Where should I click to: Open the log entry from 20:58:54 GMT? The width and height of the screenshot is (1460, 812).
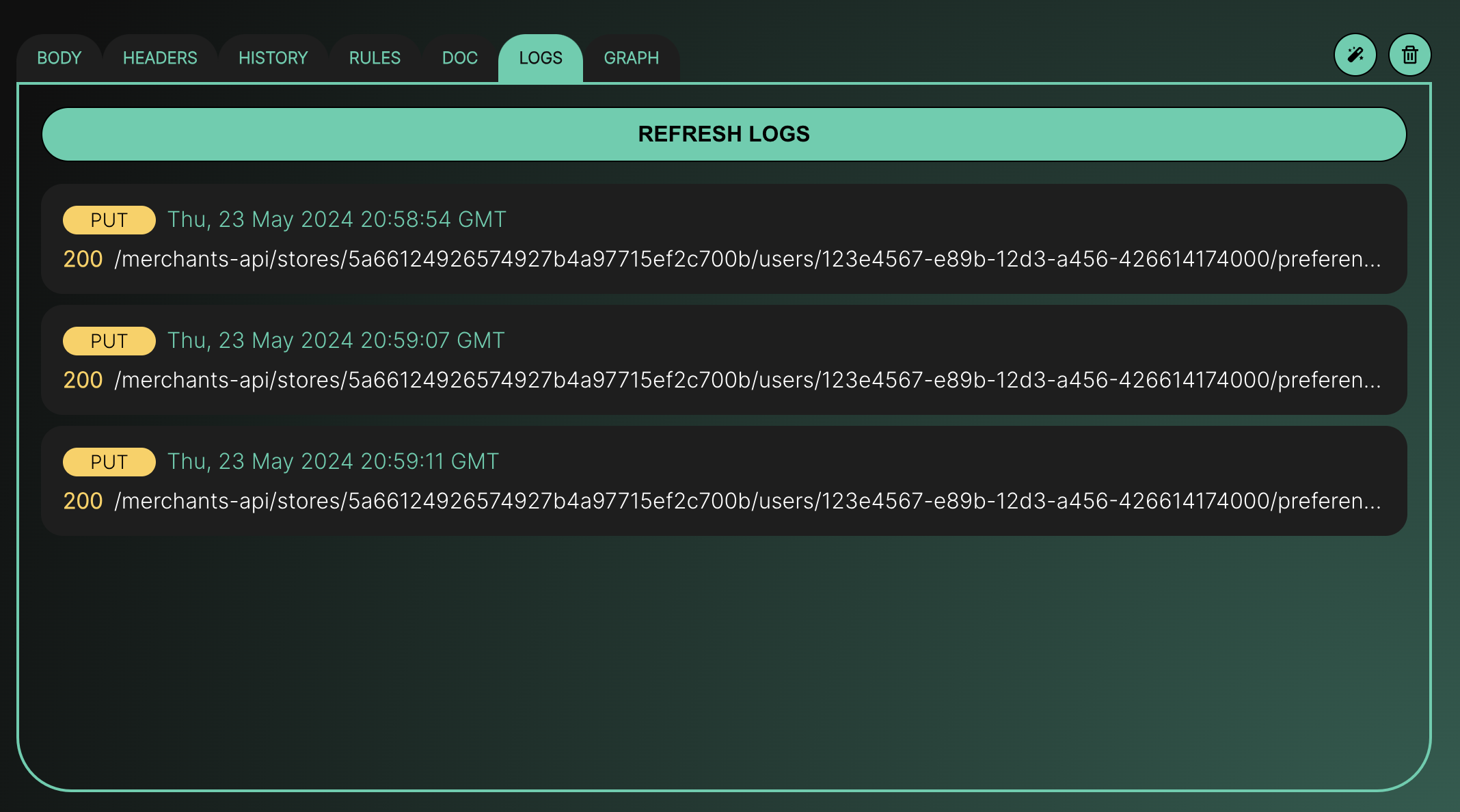point(724,239)
